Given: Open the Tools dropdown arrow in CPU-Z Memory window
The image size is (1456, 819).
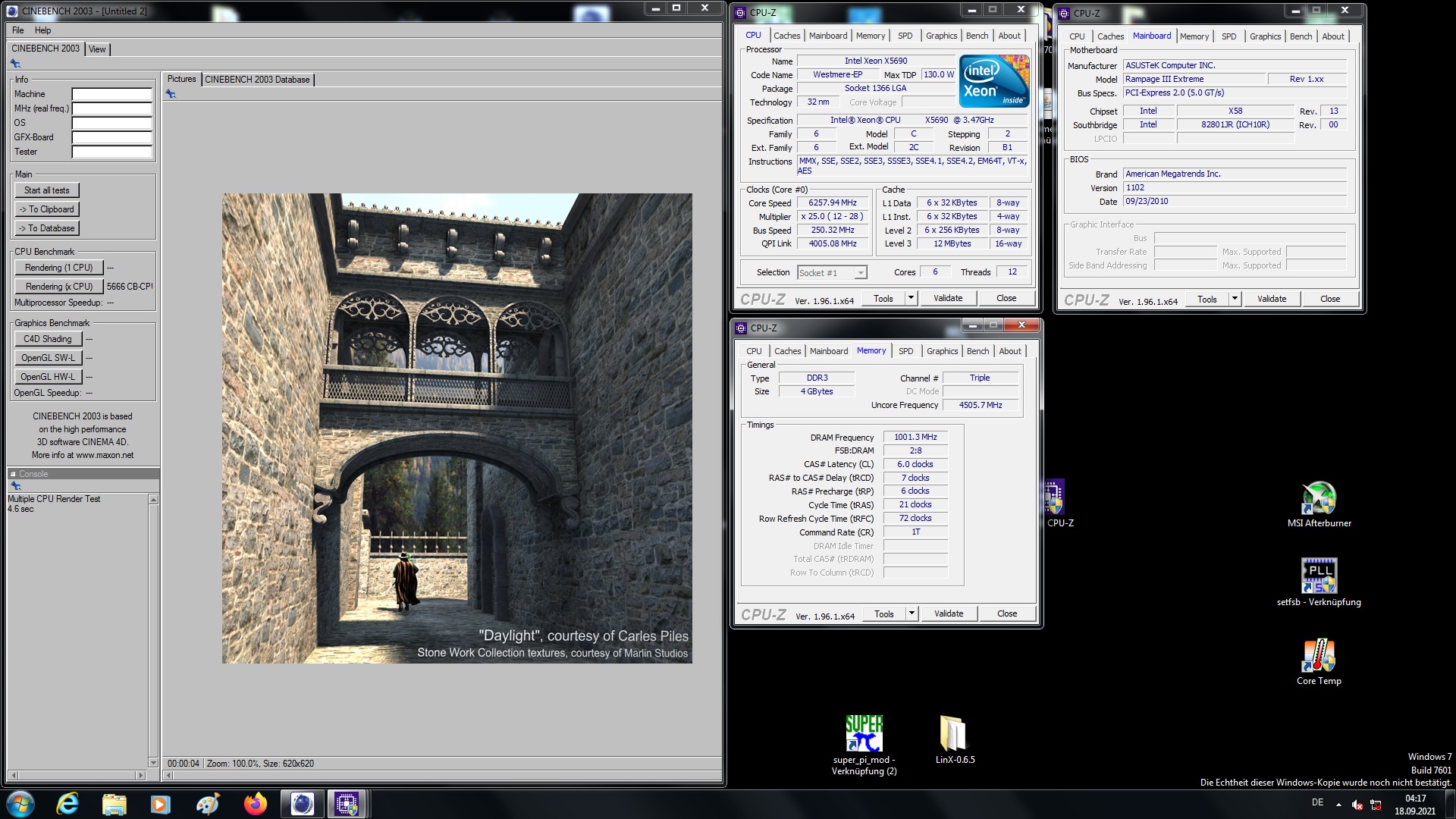Looking at the screenshot, I should [x=912, y=613].
